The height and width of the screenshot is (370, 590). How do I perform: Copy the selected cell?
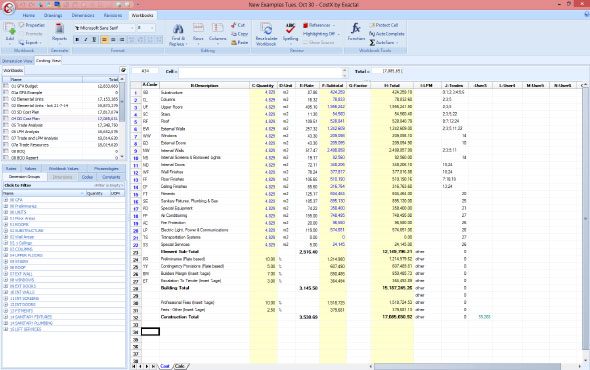(x=239, y=34)
